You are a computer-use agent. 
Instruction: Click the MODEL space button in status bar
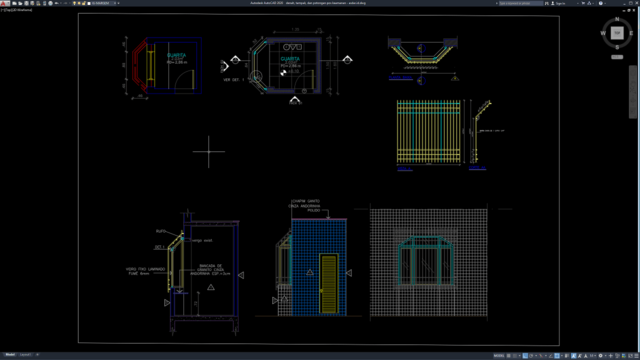[499, 356]
